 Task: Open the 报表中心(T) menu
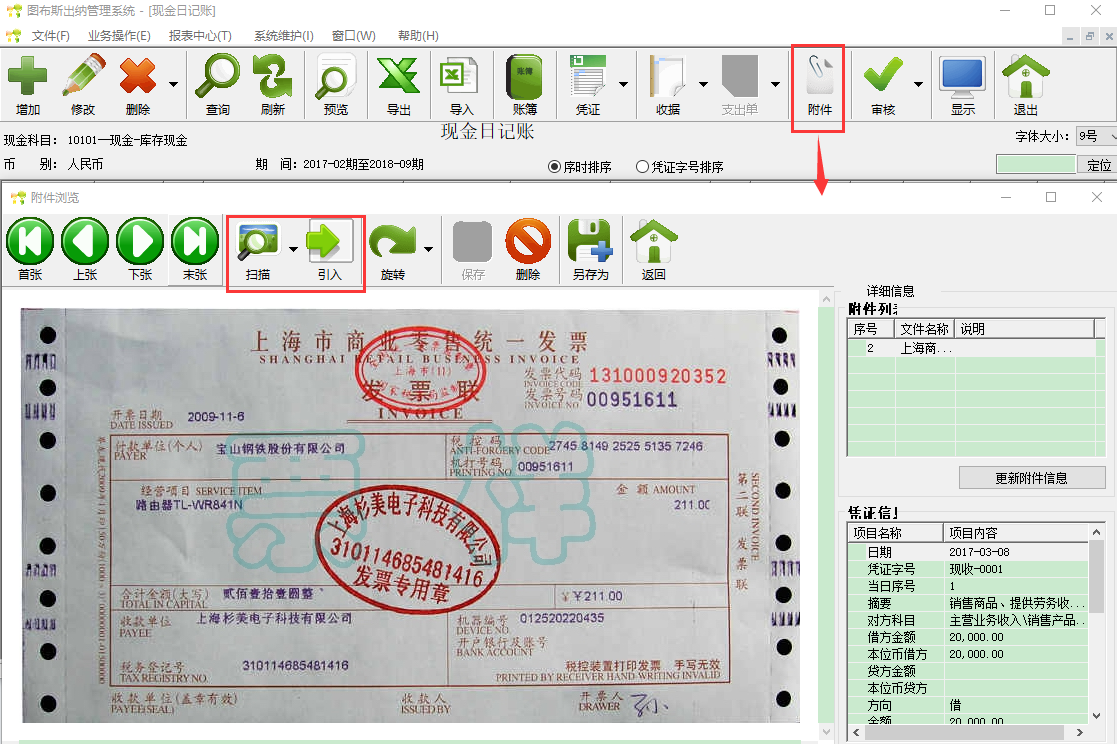[x=200, y=36]
